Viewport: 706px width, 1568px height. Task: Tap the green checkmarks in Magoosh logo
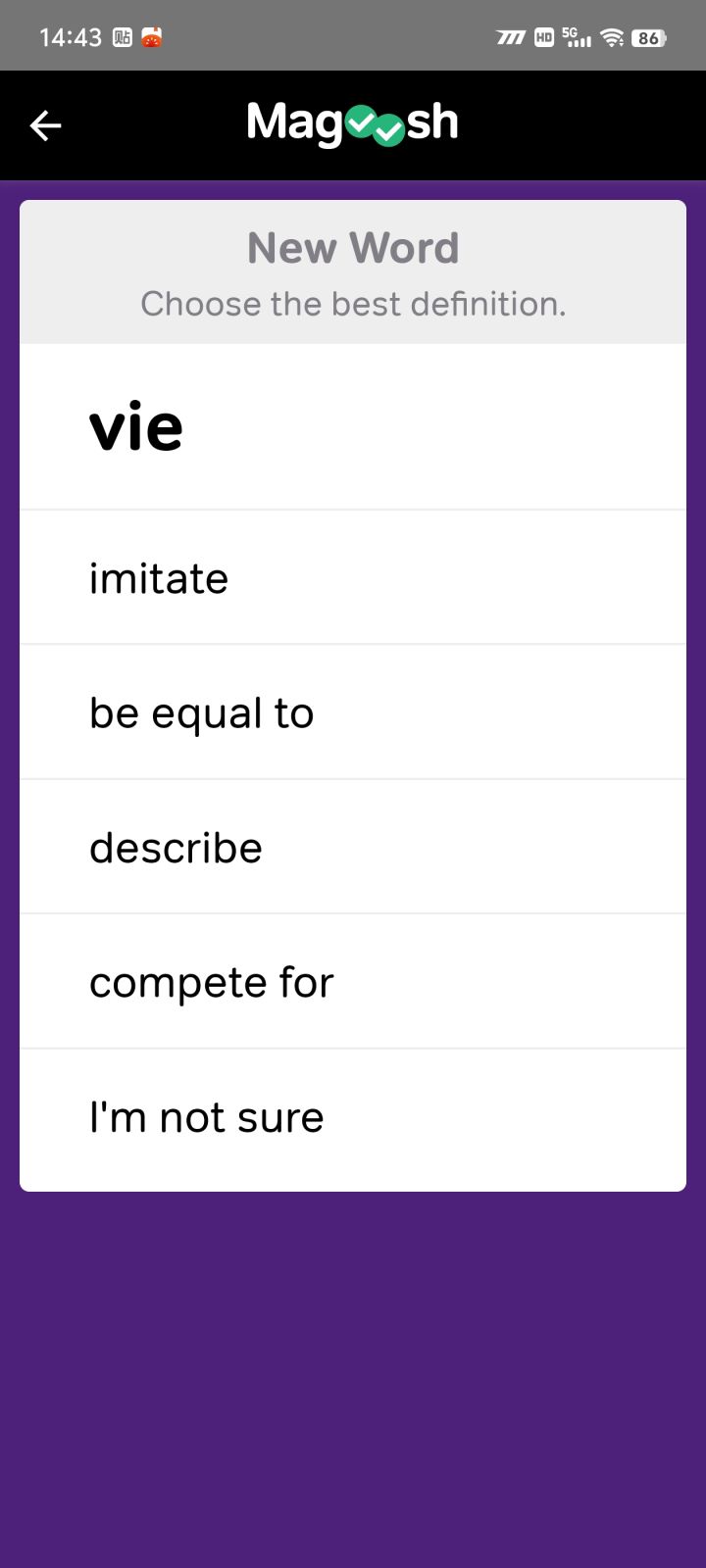point(376,125)
